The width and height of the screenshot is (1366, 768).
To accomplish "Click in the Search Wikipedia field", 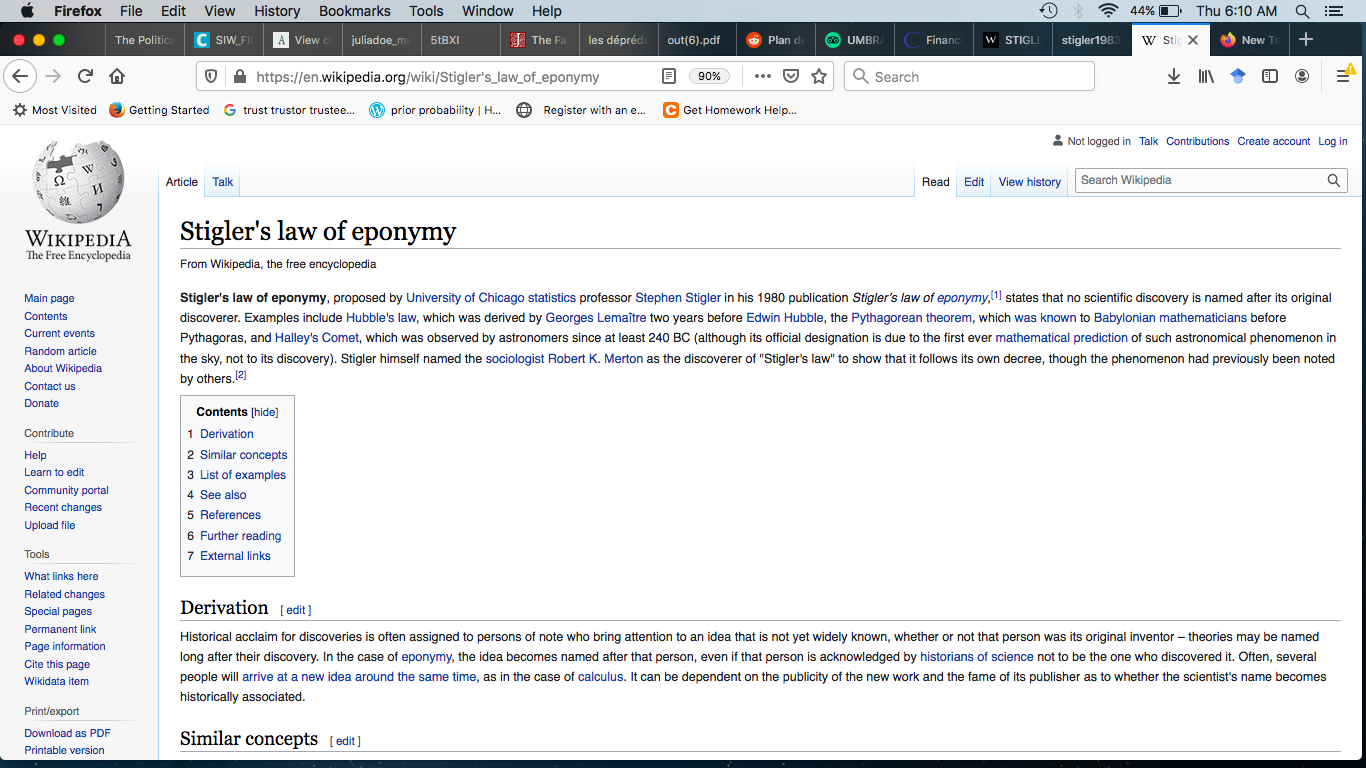I will tap(1198, 181).
